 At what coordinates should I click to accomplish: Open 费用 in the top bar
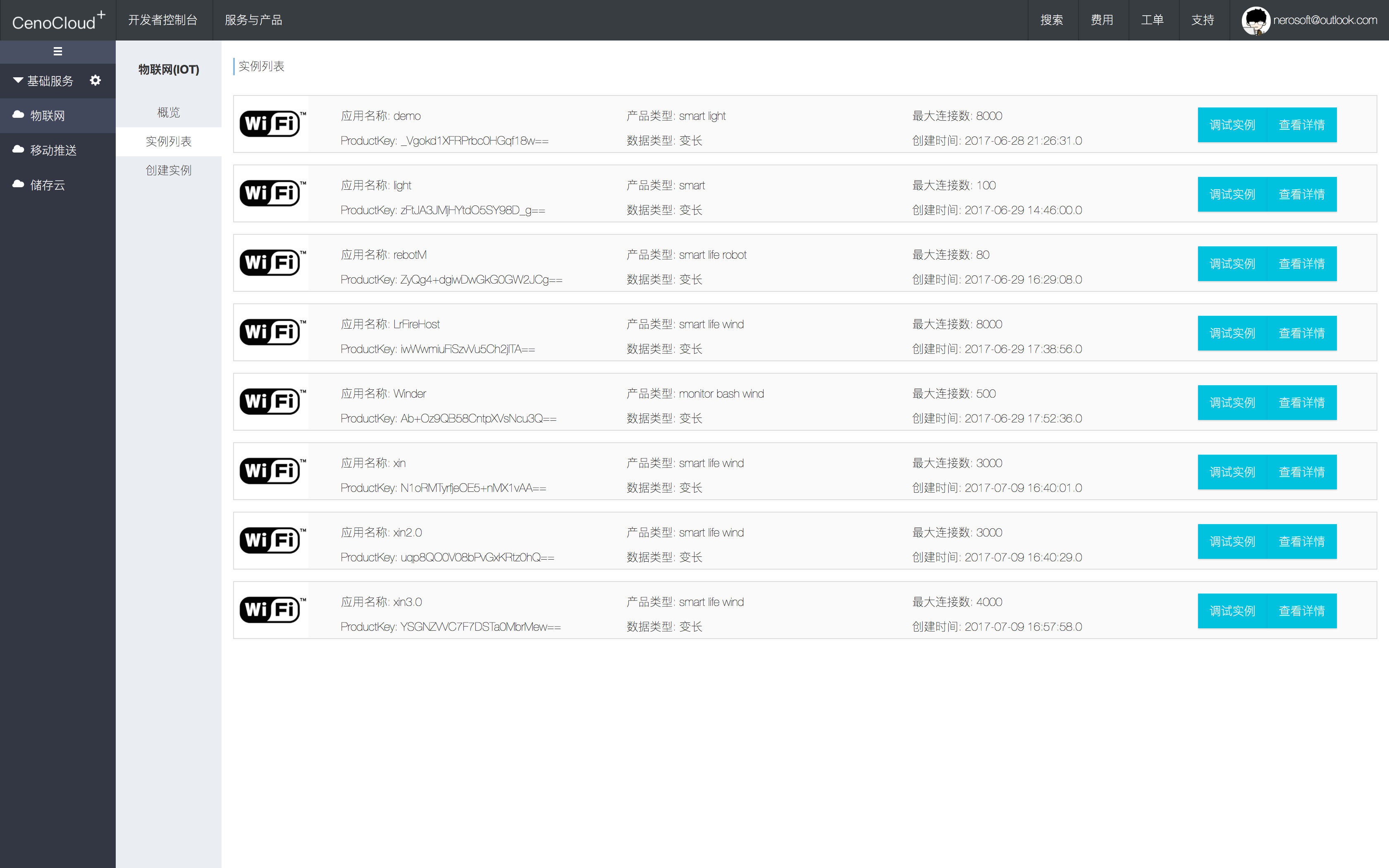(1102, 20)
